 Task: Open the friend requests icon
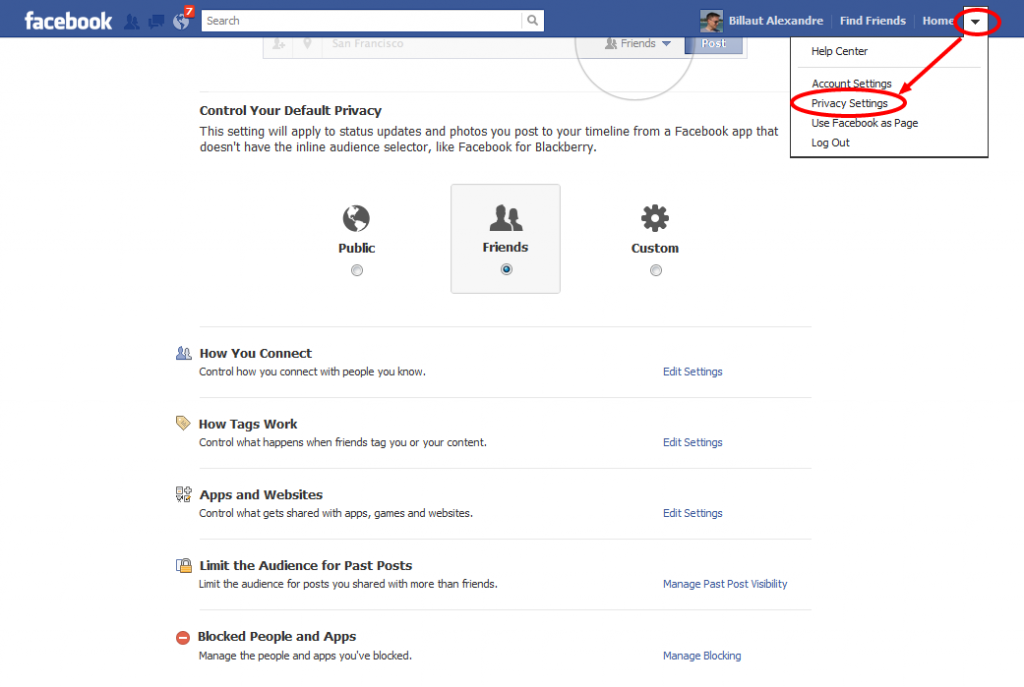(x=132, y=22)
